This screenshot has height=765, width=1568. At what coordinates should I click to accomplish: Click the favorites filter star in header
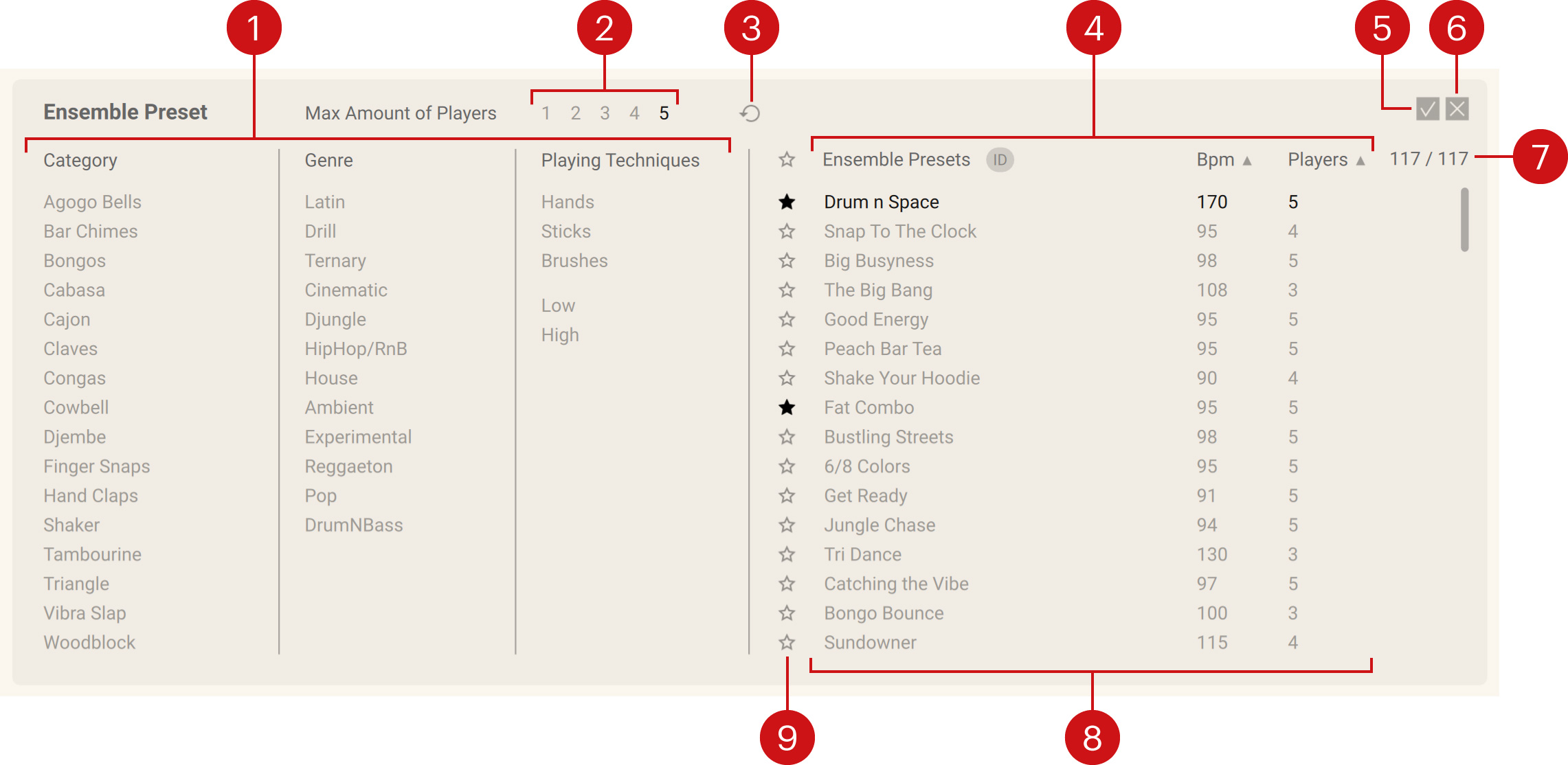[787, 160]
